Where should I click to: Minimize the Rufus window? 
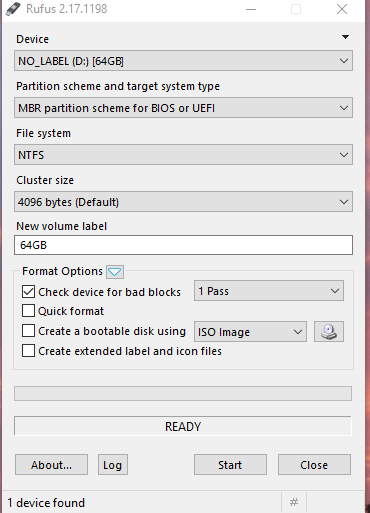click(251, 9)
